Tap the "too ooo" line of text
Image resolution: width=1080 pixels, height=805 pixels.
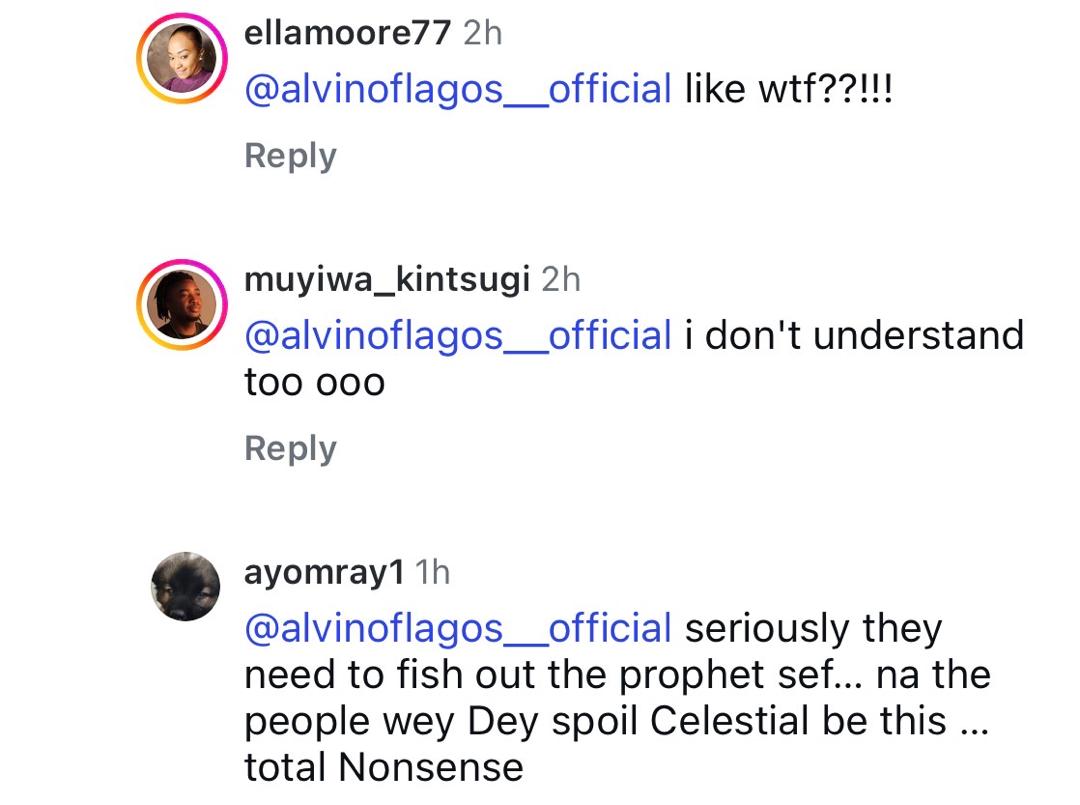(x=314, y=382)
